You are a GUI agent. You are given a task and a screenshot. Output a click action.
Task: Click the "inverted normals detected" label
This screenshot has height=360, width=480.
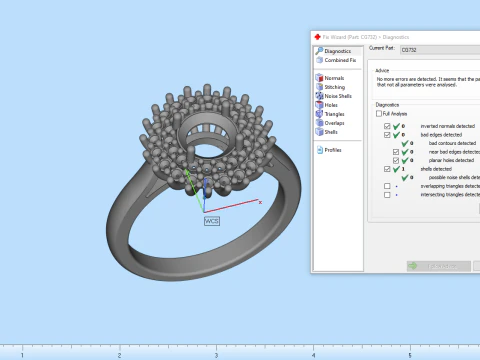coord(448,126)
